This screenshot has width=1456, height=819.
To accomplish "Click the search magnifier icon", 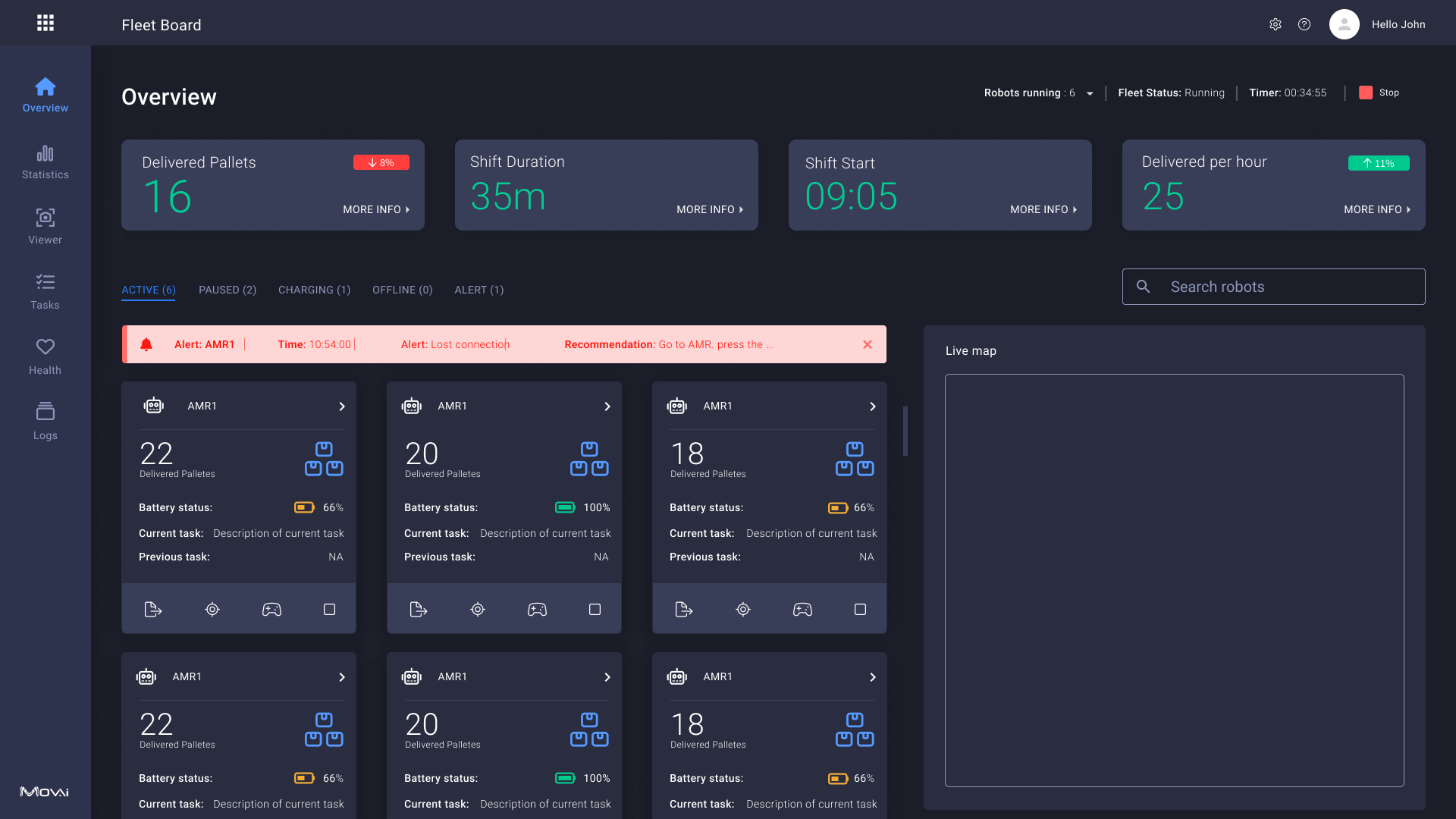I will [x=1144, y=287].
